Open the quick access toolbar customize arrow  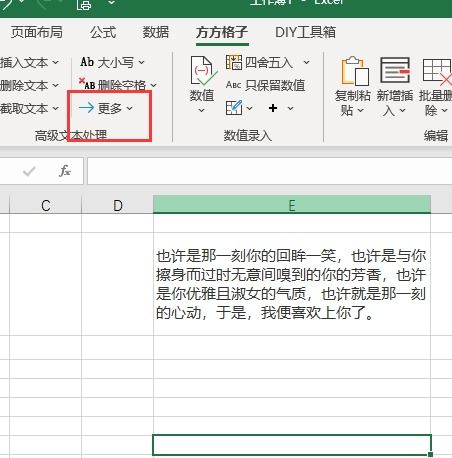[111, 3]
